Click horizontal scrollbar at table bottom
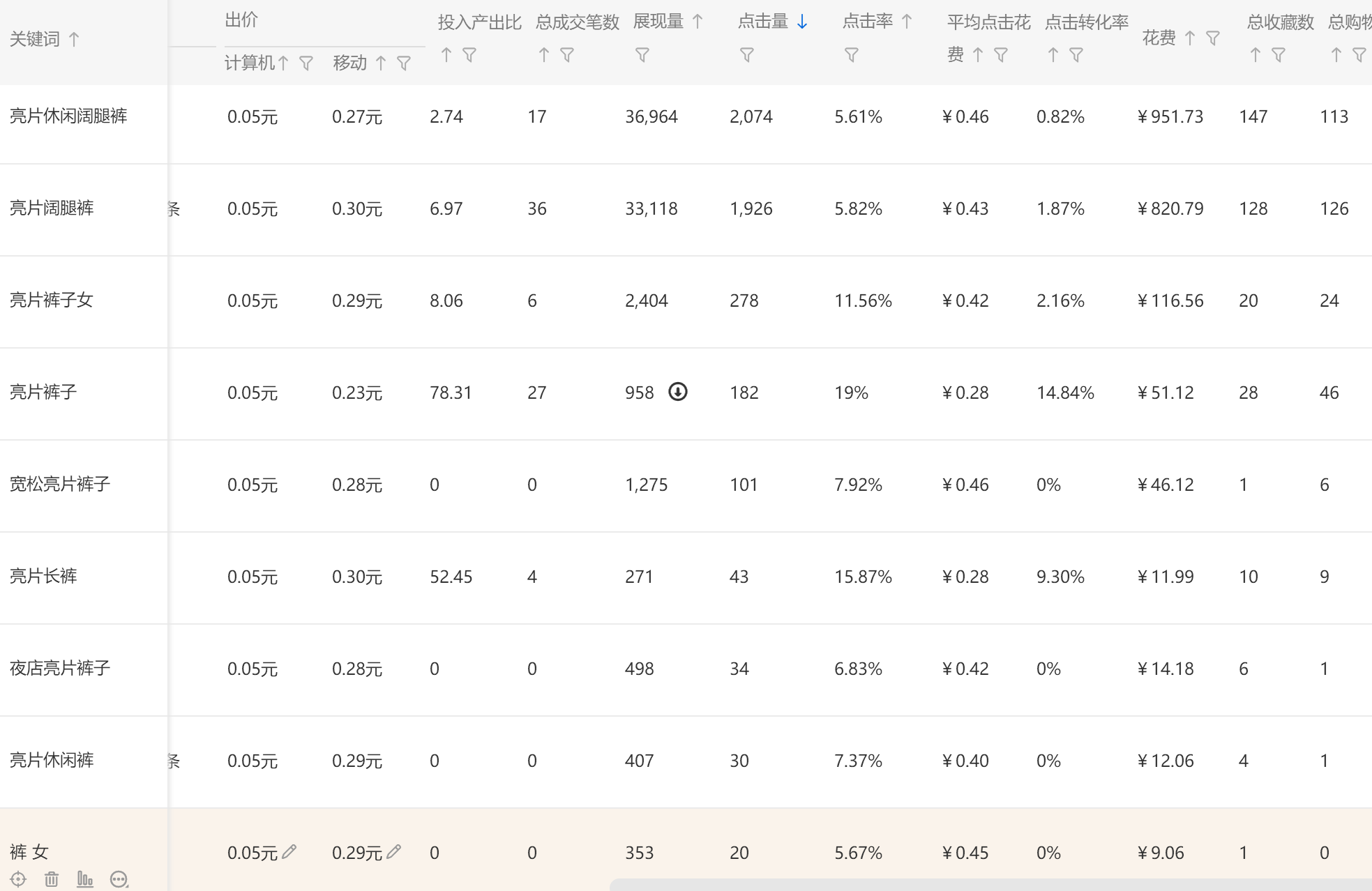 pyautogui.click(x=990, y=885)
